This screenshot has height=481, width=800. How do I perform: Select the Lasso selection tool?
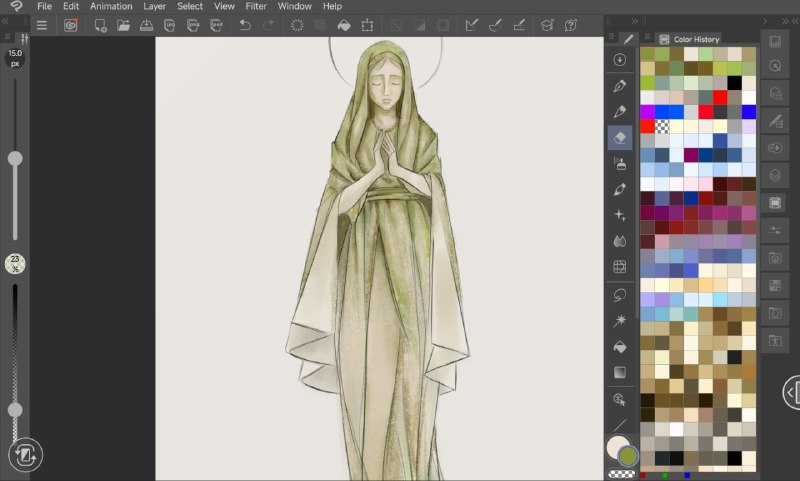[x=620, y=295]
